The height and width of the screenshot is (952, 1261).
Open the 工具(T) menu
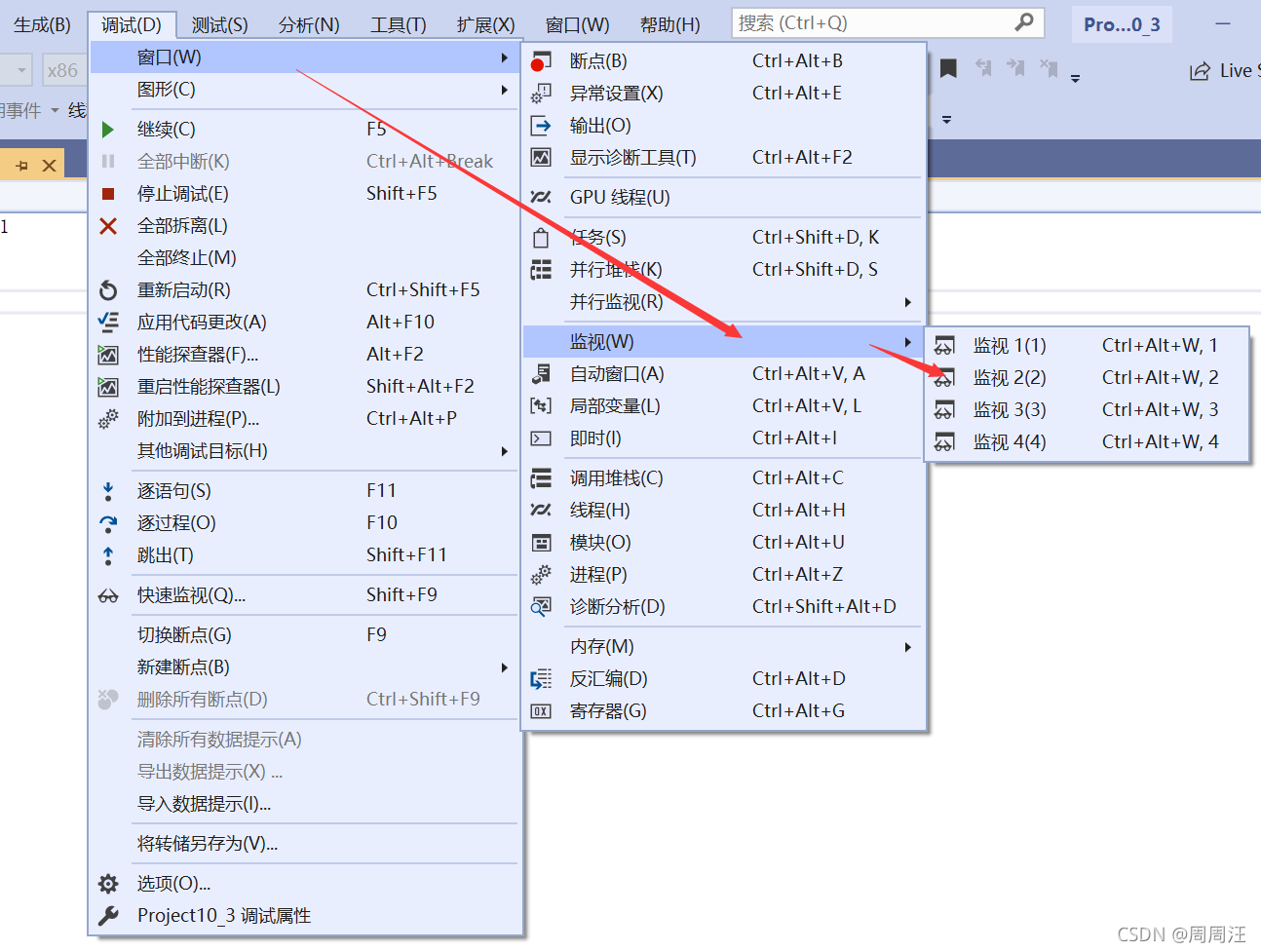pos(398,24)
